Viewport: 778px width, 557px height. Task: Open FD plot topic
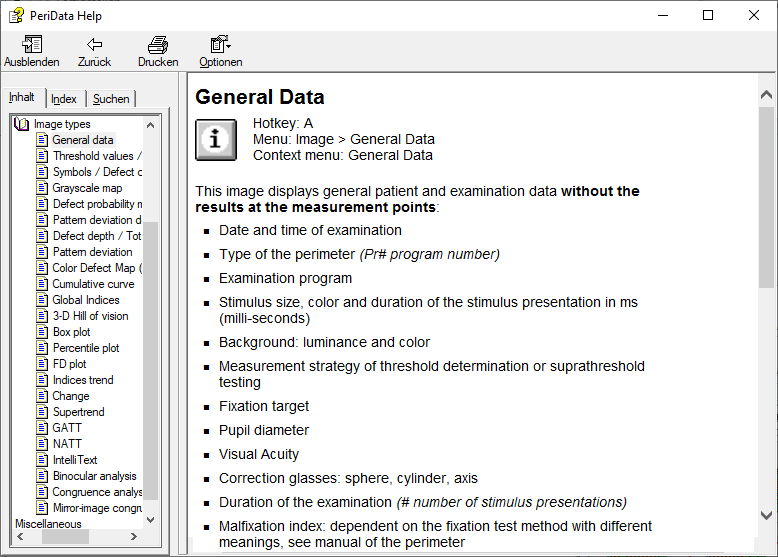click(69, 364)
